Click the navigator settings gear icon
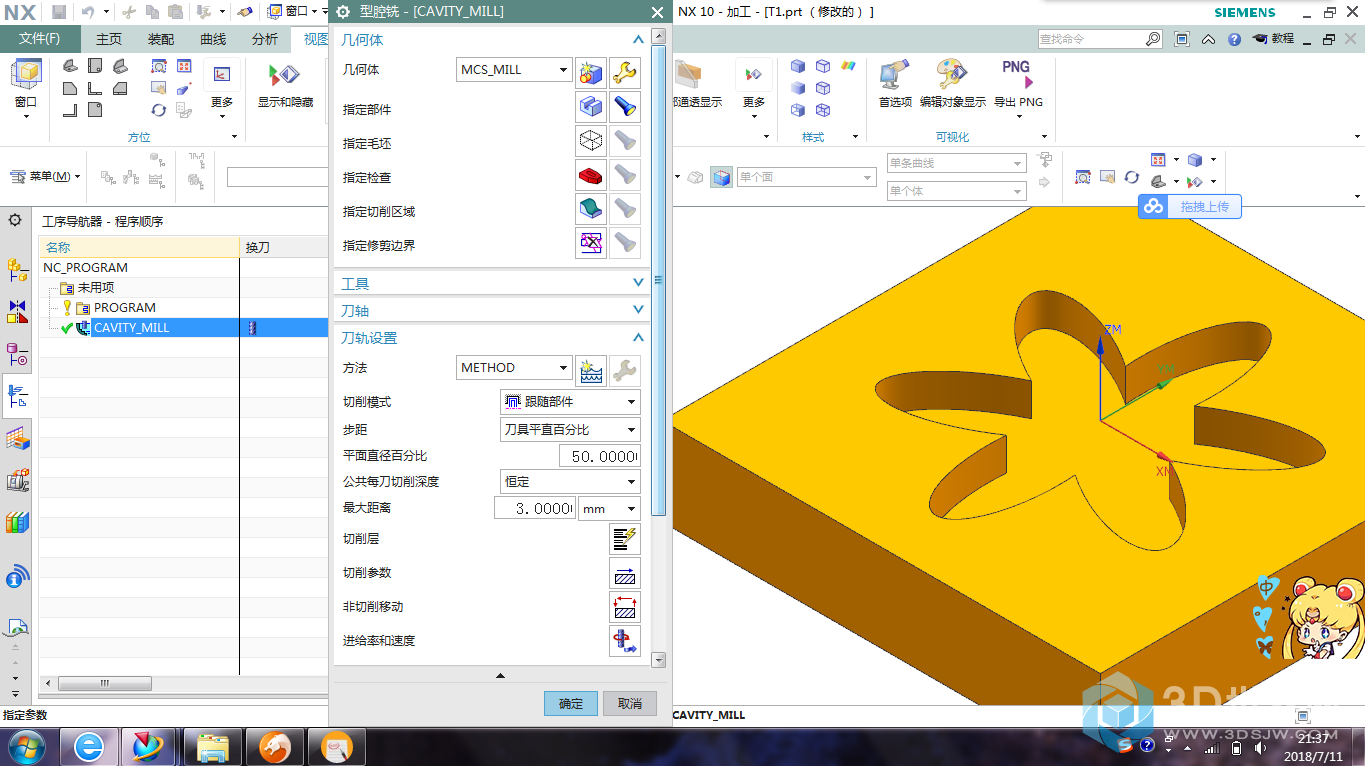1365x766 pixels. [x=15, y=220]
